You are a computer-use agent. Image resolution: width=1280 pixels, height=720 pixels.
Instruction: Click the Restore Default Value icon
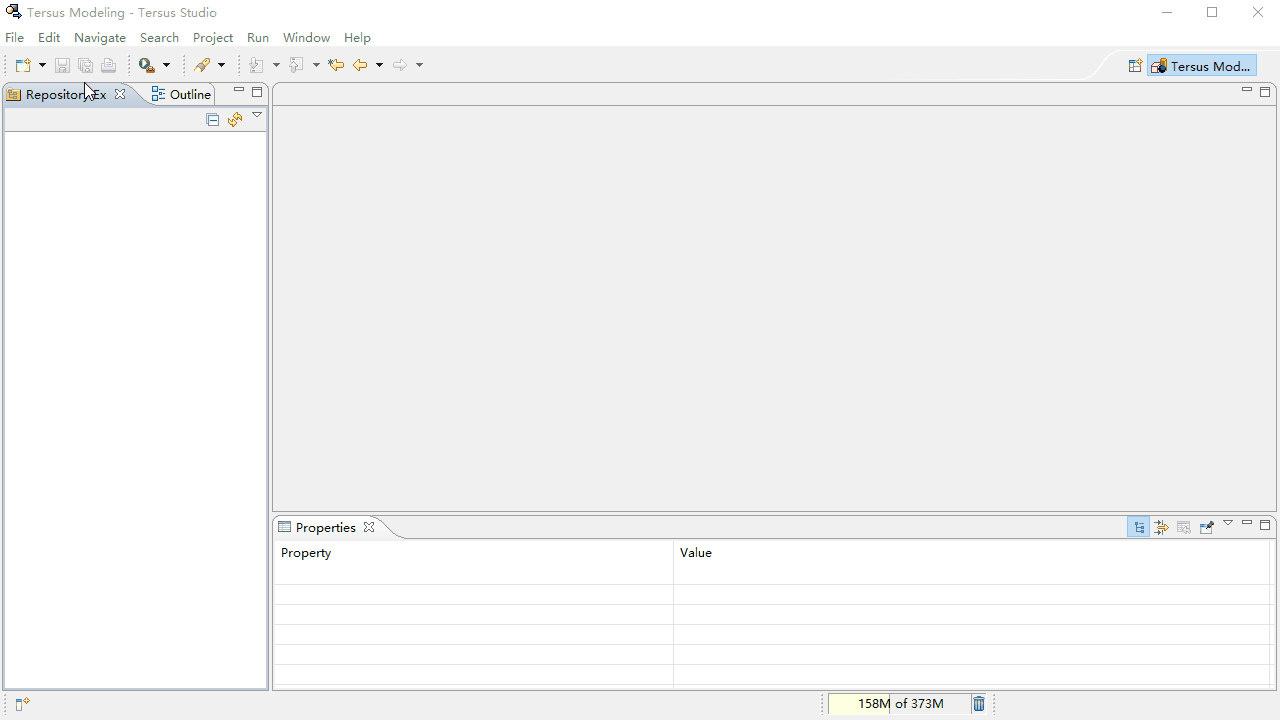click(1184, 527)
